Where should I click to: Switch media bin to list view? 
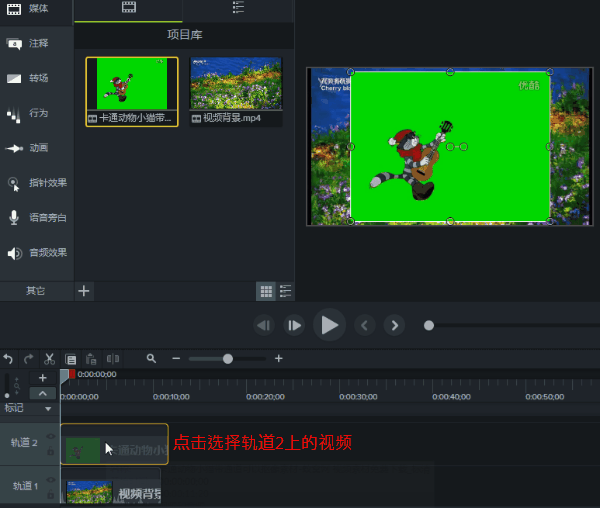coord(285,291)
